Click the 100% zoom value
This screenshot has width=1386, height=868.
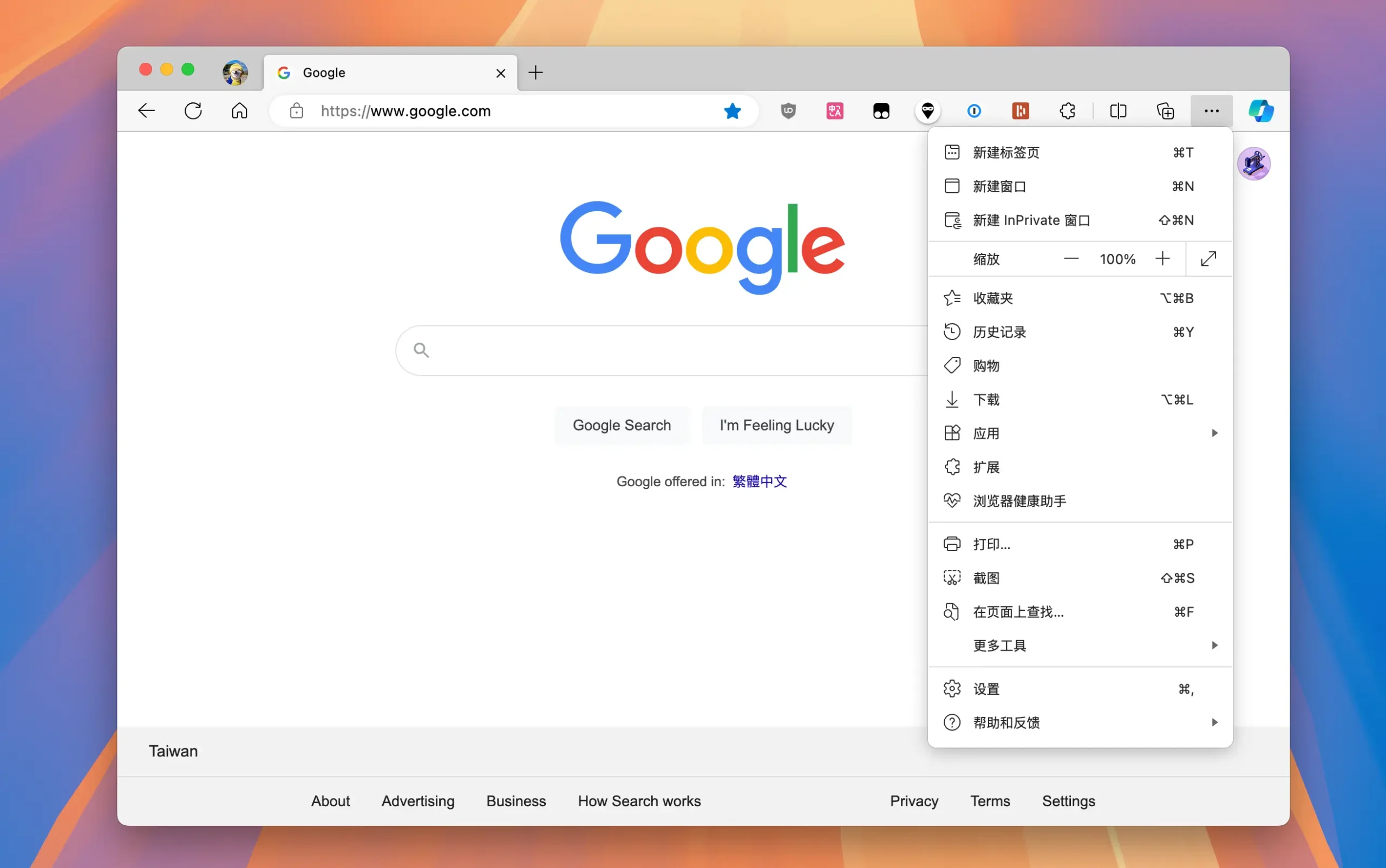[x=1117, y=259]
